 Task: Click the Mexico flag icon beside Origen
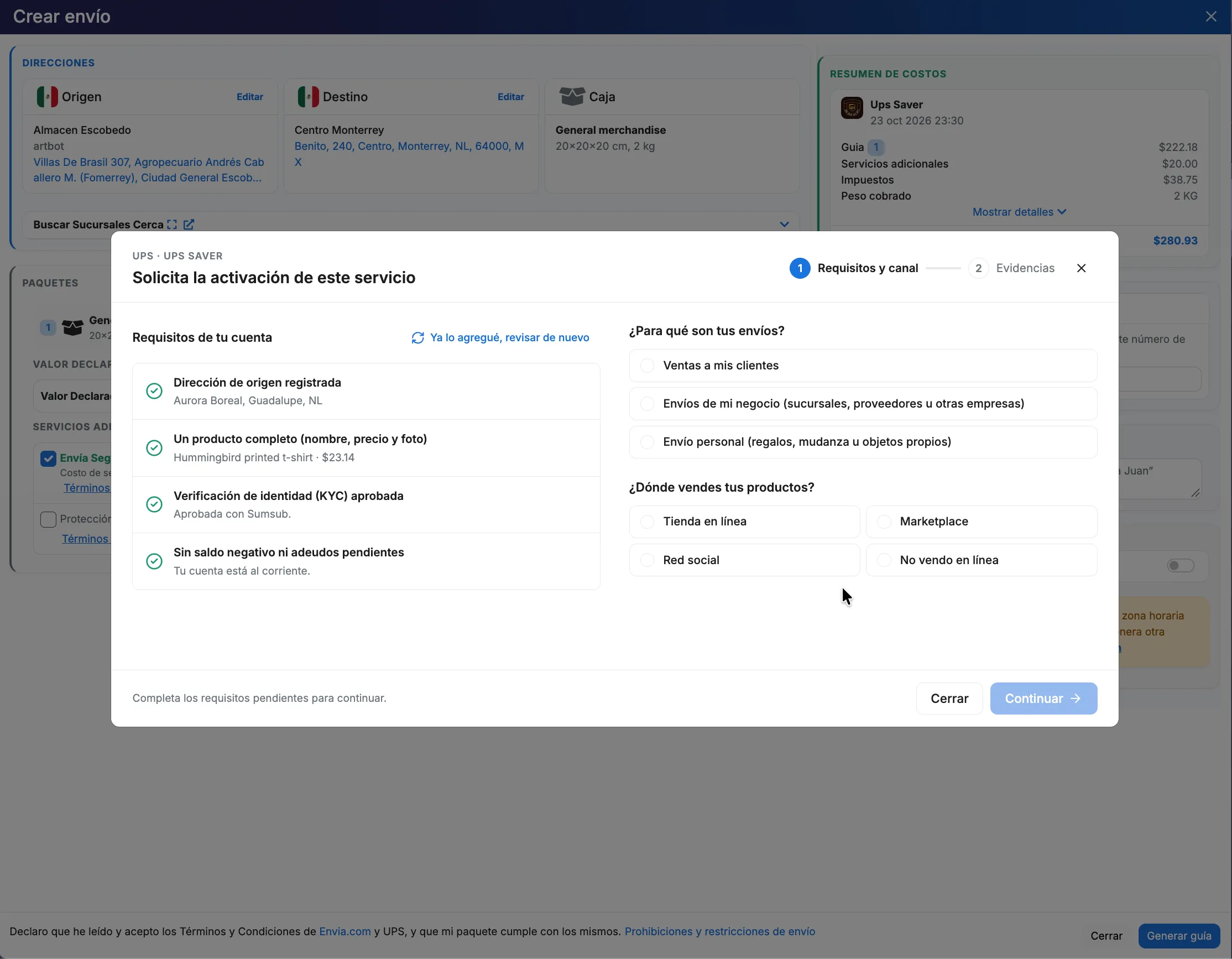pyautogui.click(x=48, y=96)
